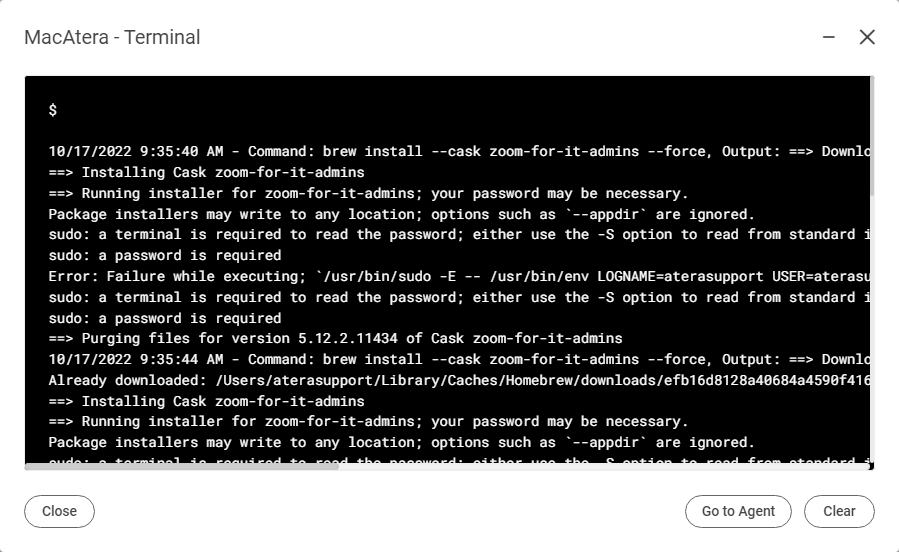Close the dialog with the X icon
Viewport: 899px width, 552px height.
point(867,37)
